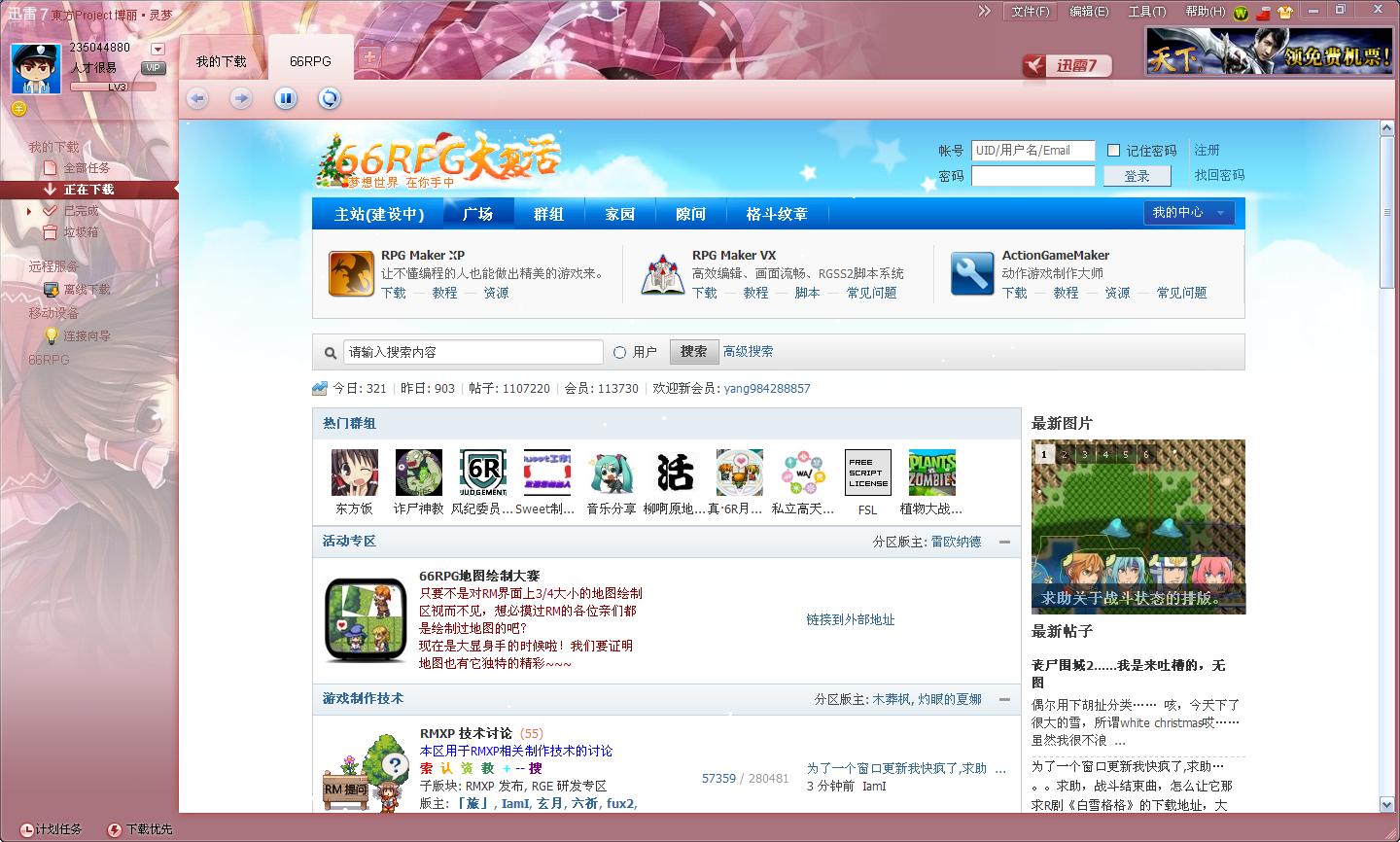Viewport: 1400px width, 842px height.
Task: Pause page loading with the pause button
Action: coord(285,98)
